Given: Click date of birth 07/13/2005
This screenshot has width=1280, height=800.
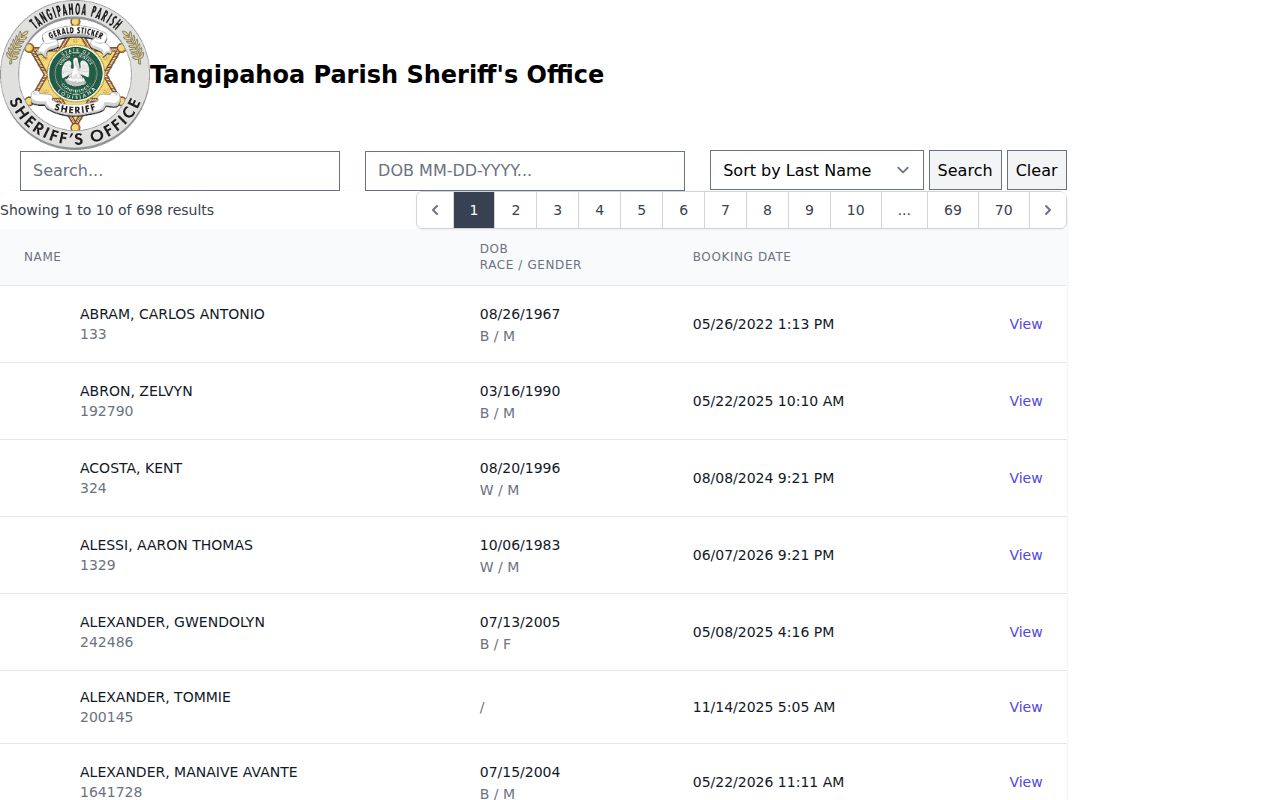Looking at the screenshot, I should [x=520, y=622].
